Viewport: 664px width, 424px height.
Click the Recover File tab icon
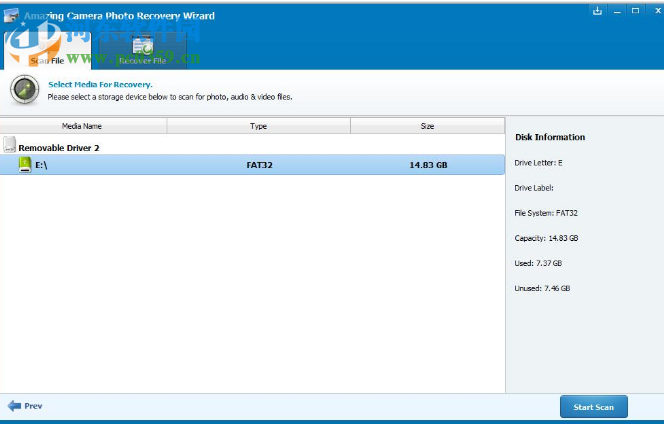pos(142,46)
